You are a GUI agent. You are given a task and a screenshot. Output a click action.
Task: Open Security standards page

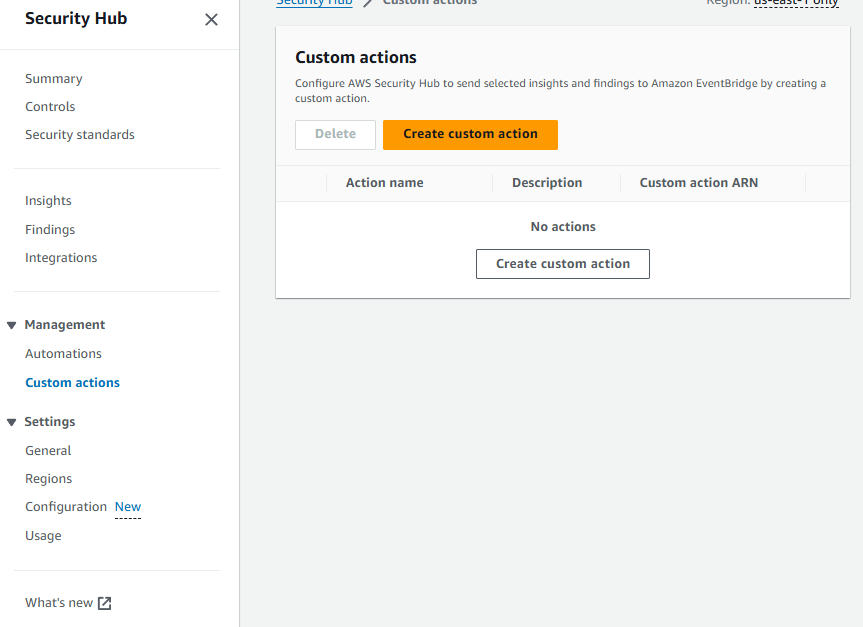coord(80,135)
